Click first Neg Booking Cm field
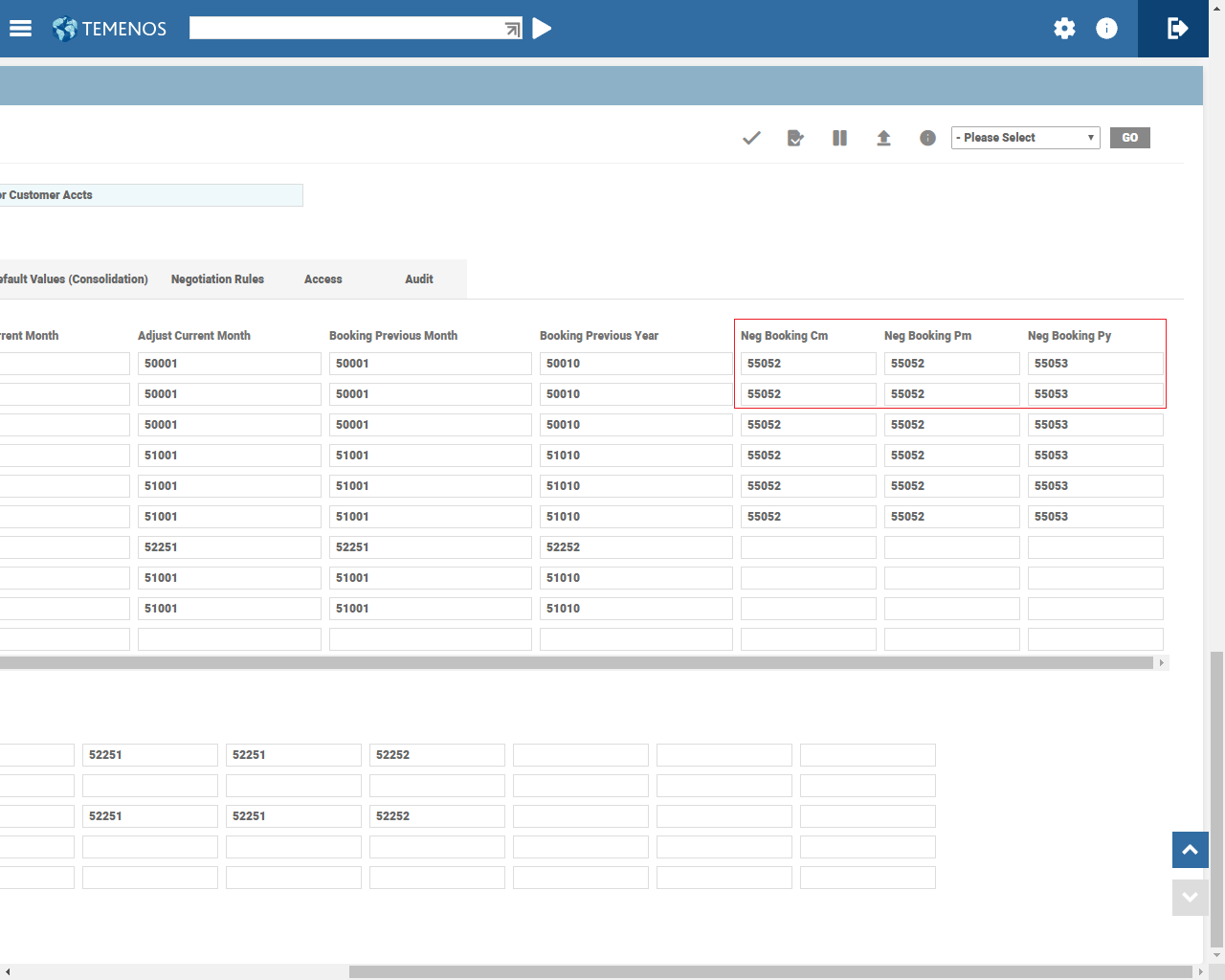This screenshot has height=980, width=1225. 808,364
